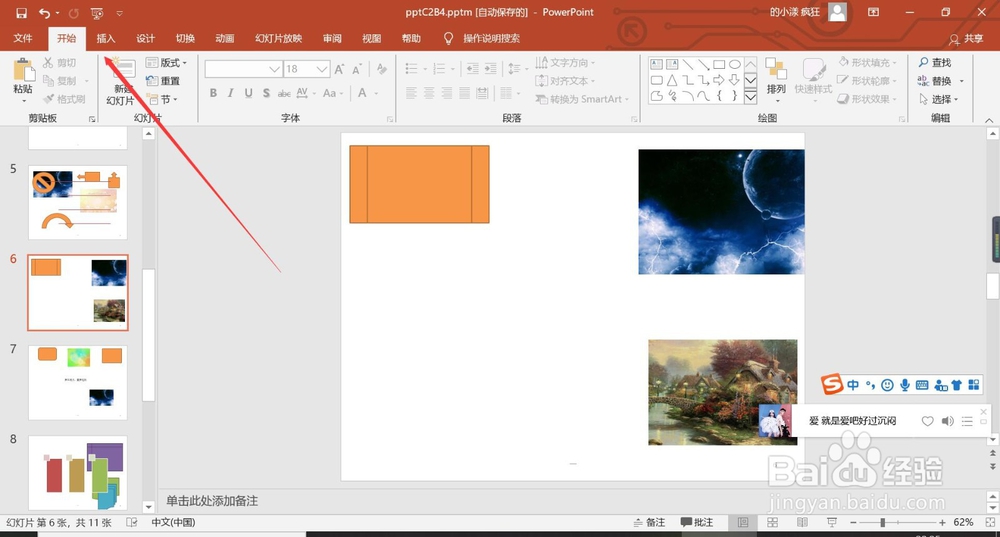Toggle Italic text formatting
Image resolution: width=1000 pixels, height=537 pixels.
[x=231, y=93]
